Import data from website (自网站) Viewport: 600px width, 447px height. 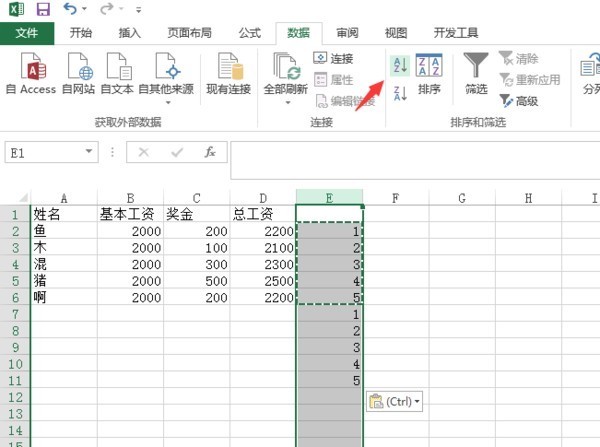point(78,74)
